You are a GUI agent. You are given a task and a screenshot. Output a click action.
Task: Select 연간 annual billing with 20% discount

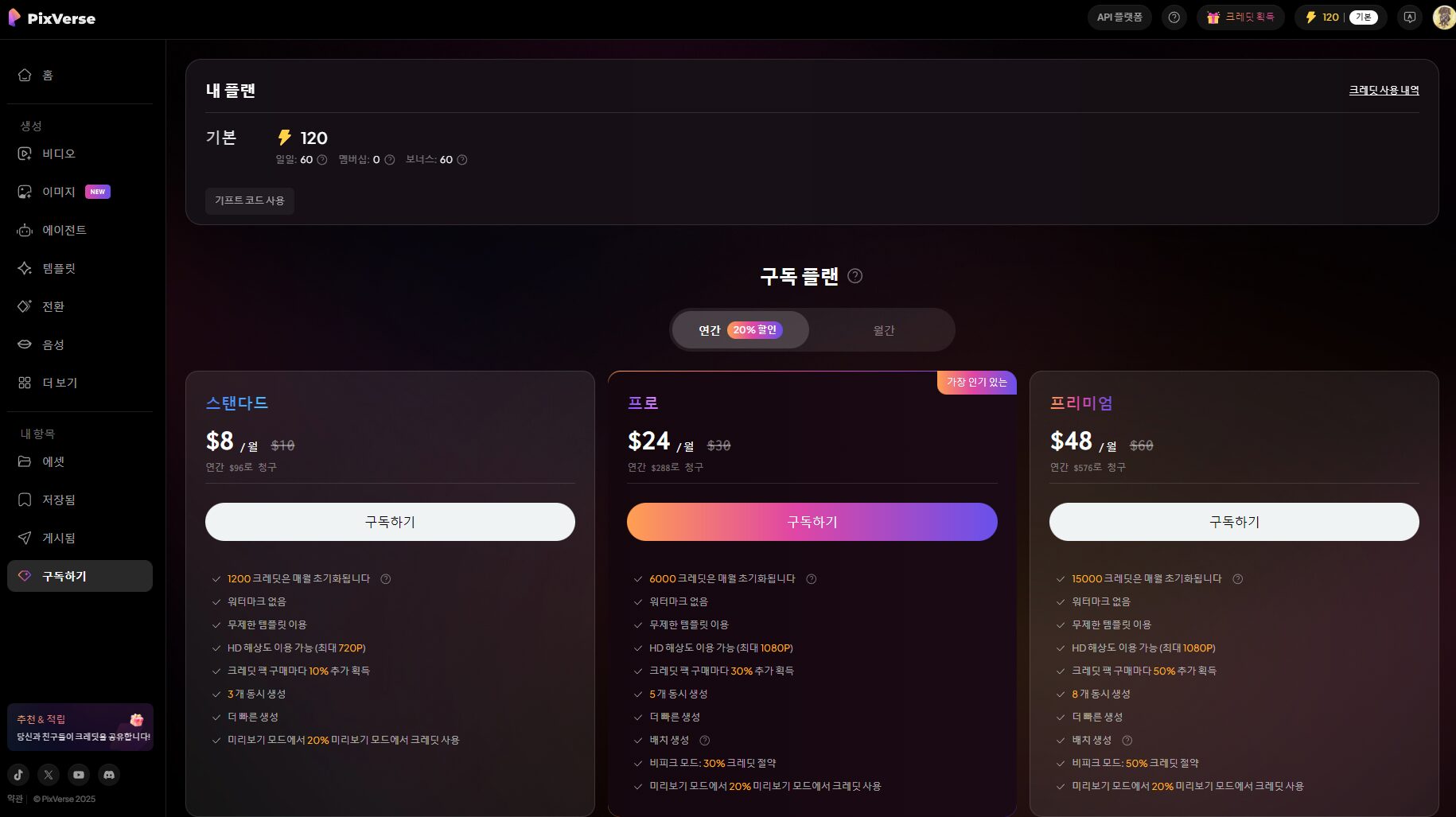tap(738, 329)
